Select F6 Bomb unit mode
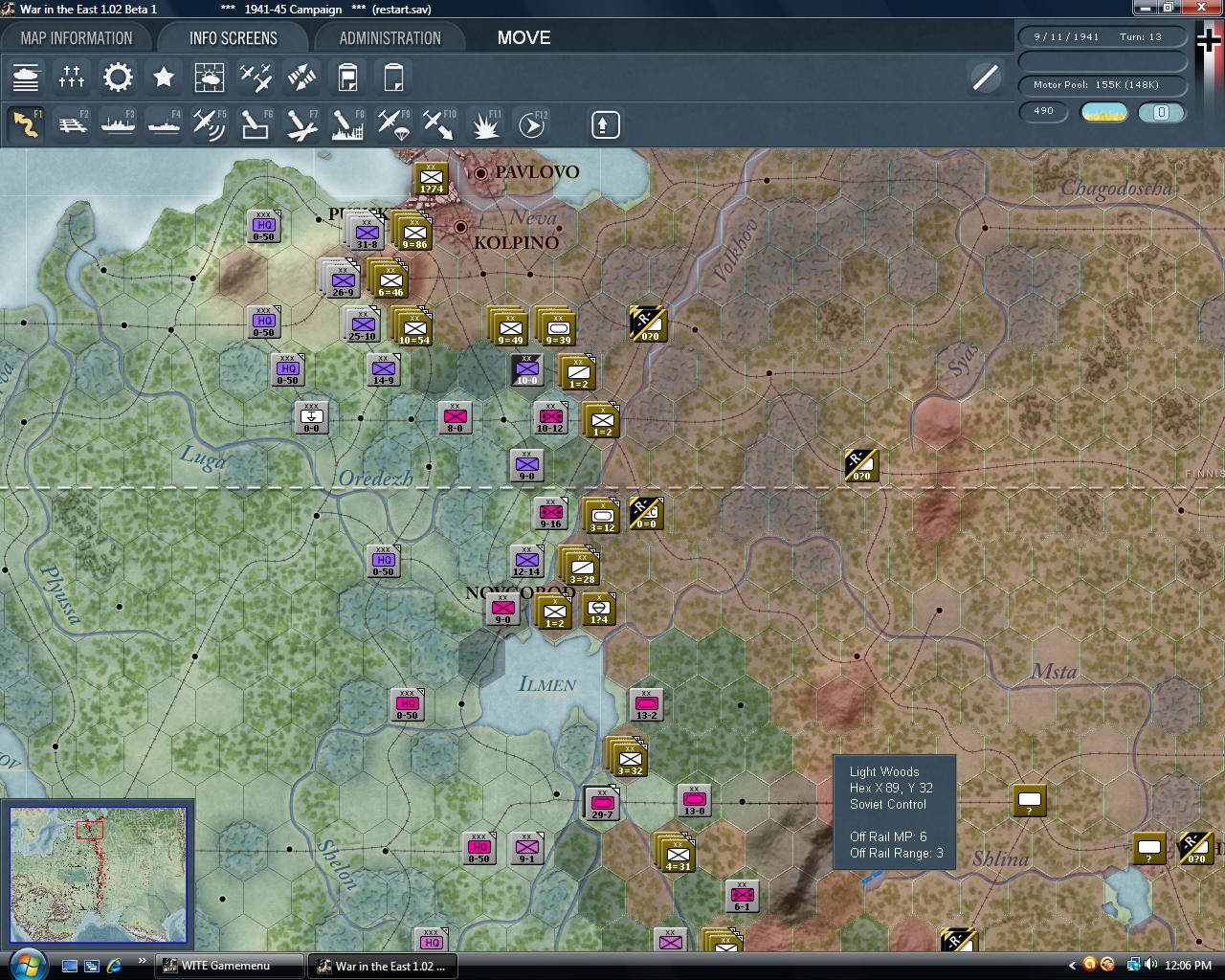This screenshot has height=980, width=1225. (x=256, y=124)
